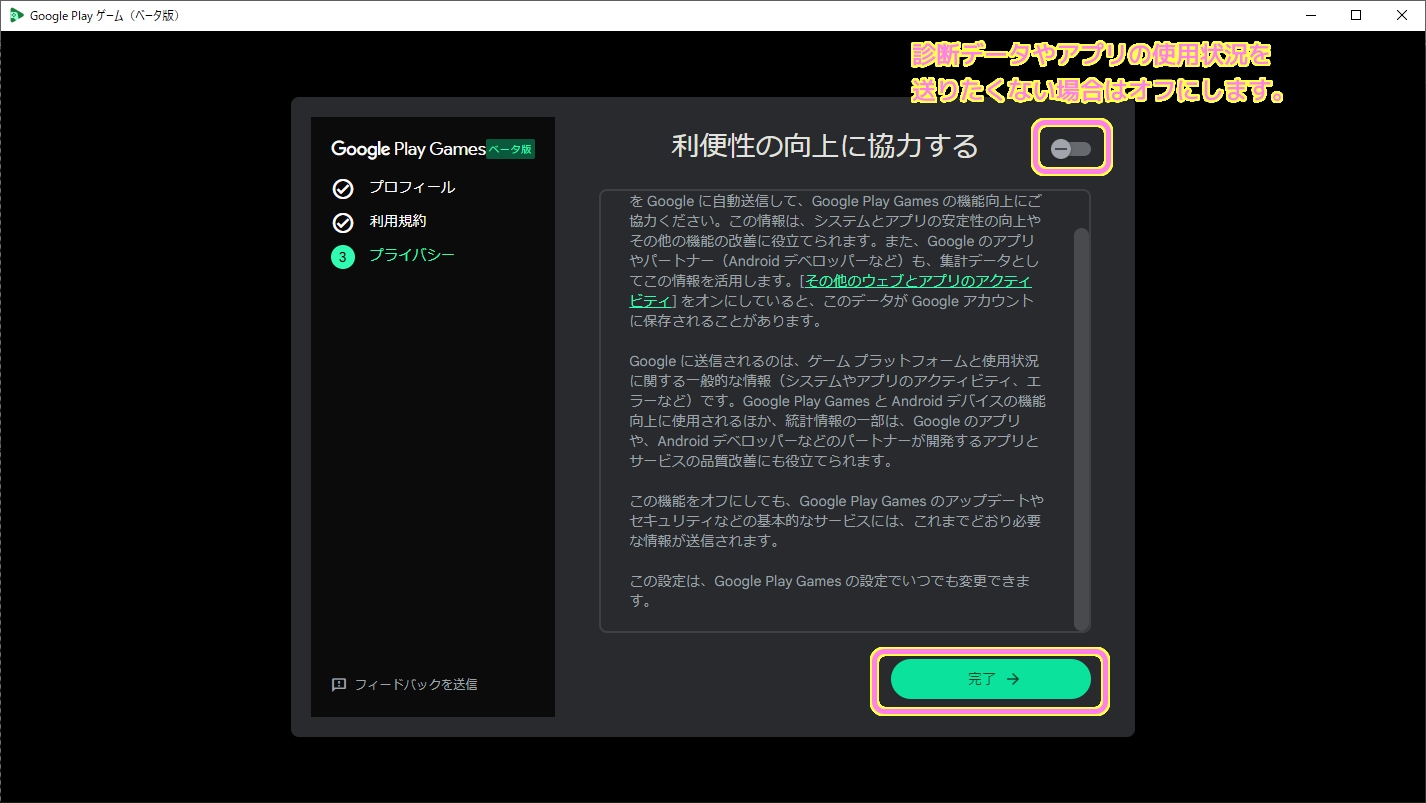Select the プロフィール step label
1426x803 pixels.
[412, 188]
